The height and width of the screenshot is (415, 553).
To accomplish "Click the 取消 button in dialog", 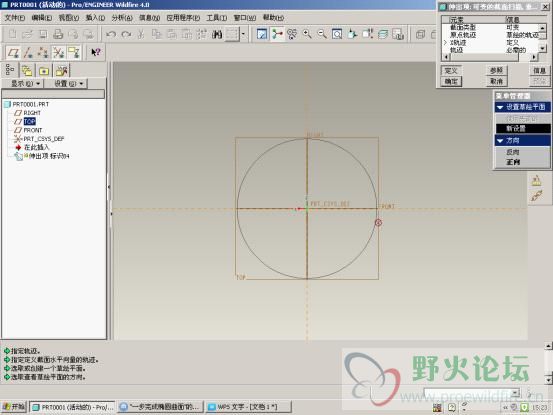I will point(496,81).
